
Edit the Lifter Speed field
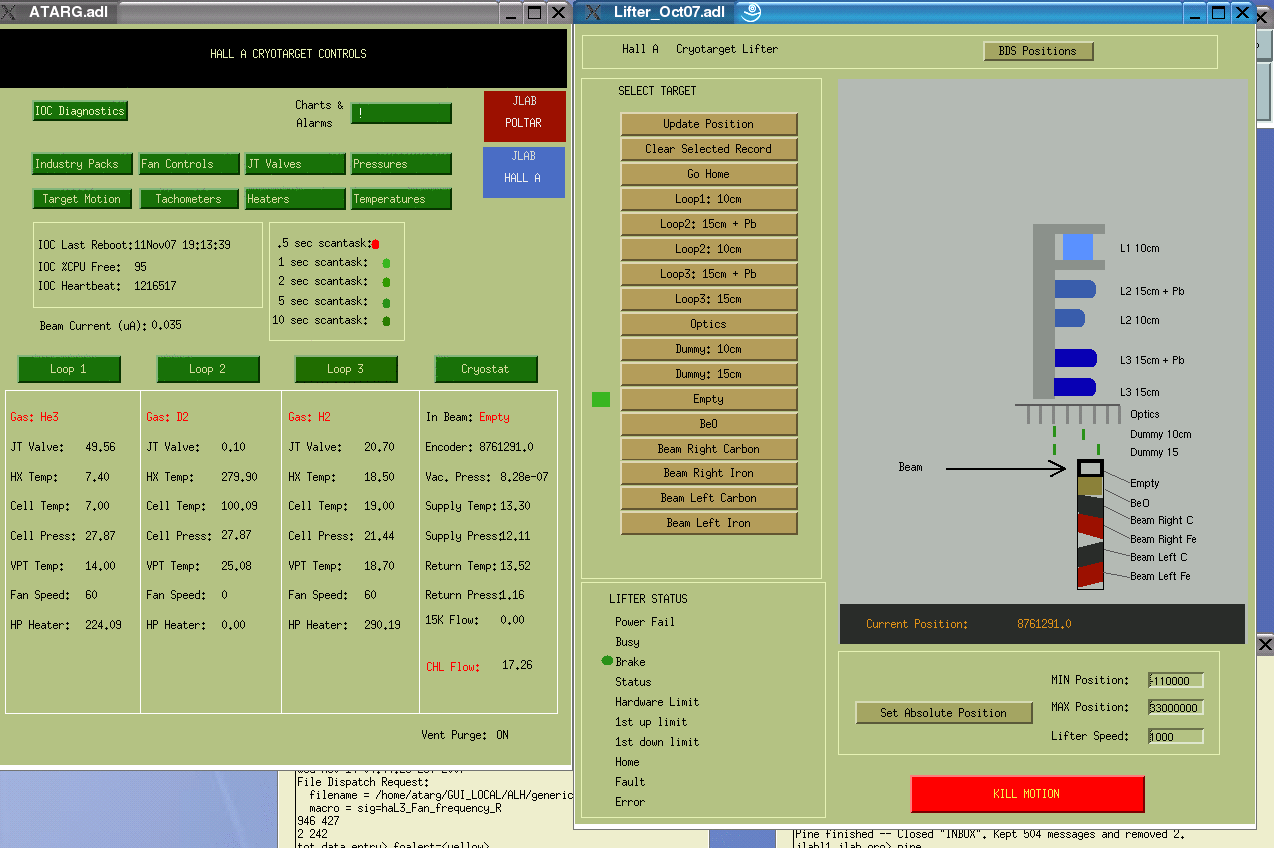click(1176, 736)
